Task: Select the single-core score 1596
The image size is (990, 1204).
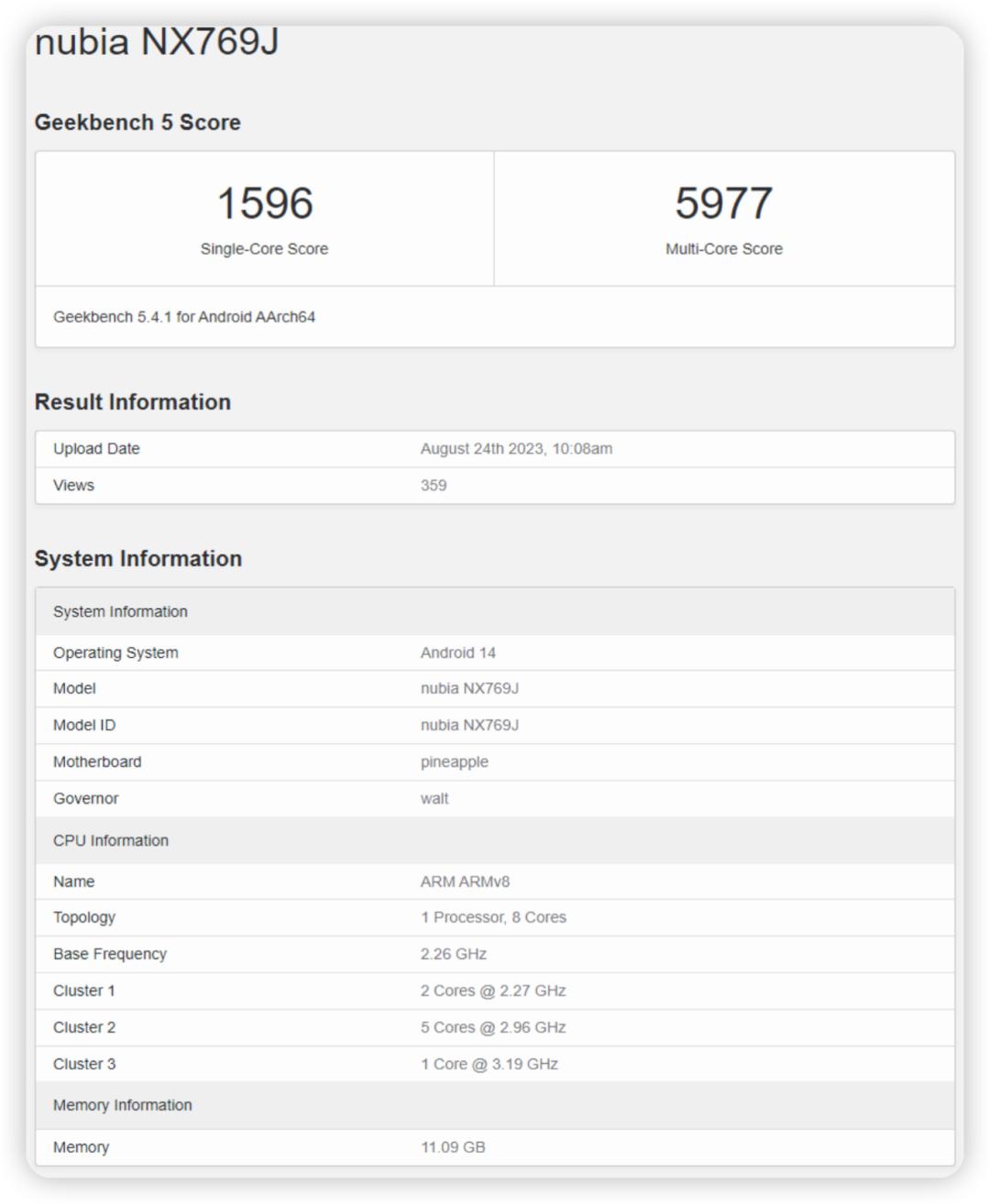Action: pos(264,202)
